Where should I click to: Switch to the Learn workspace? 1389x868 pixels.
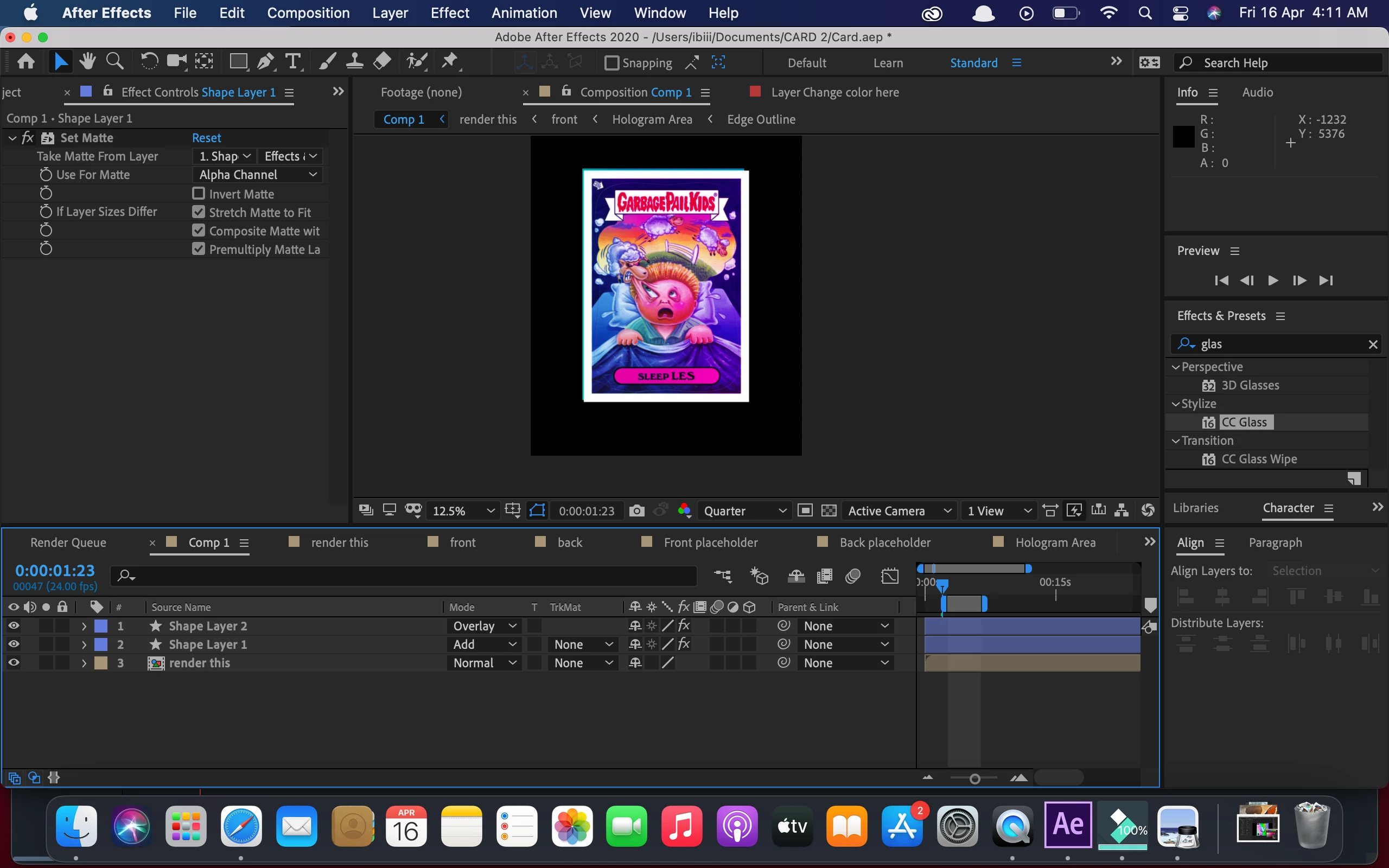pyautogui.click(x=887, y=62)
